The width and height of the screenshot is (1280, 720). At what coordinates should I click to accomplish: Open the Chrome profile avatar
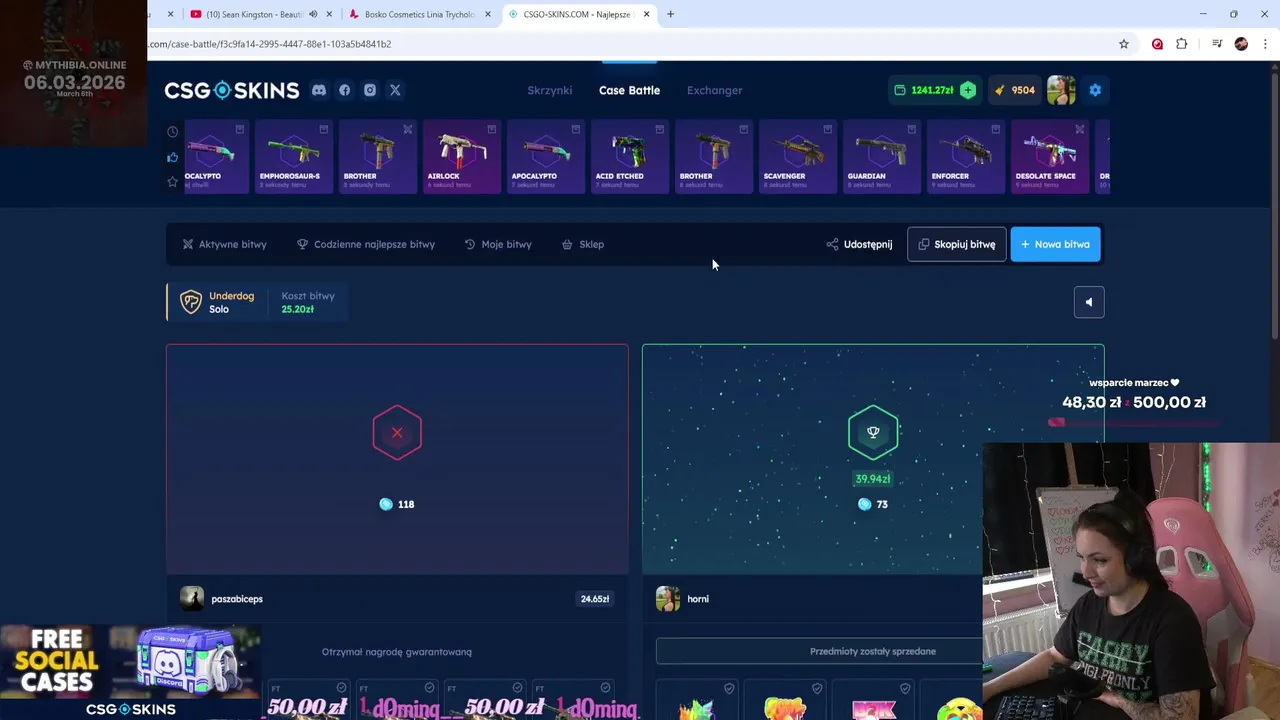[x=1241, y=44]
